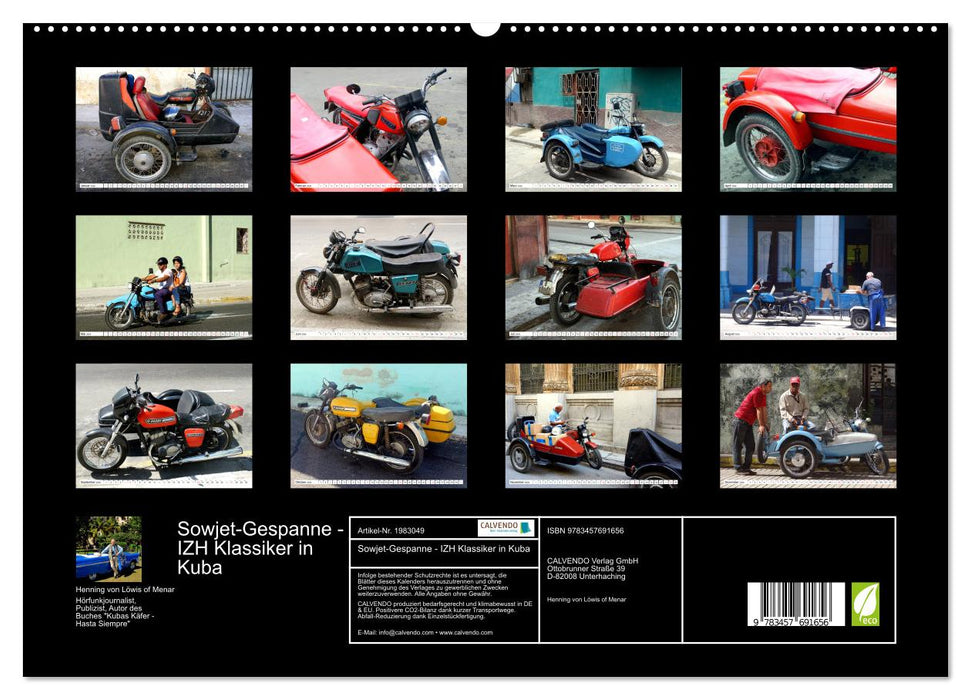Select the black sidecar with red seat photo

click(x=164, y=129)
